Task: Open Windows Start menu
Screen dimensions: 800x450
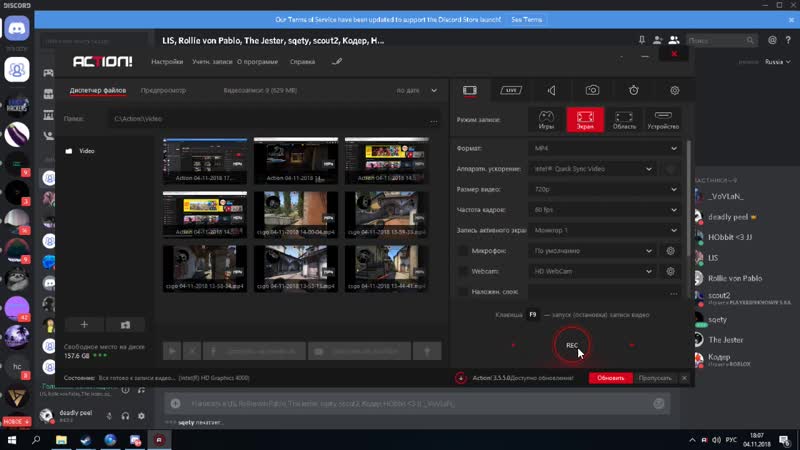Action: [11, 440]
